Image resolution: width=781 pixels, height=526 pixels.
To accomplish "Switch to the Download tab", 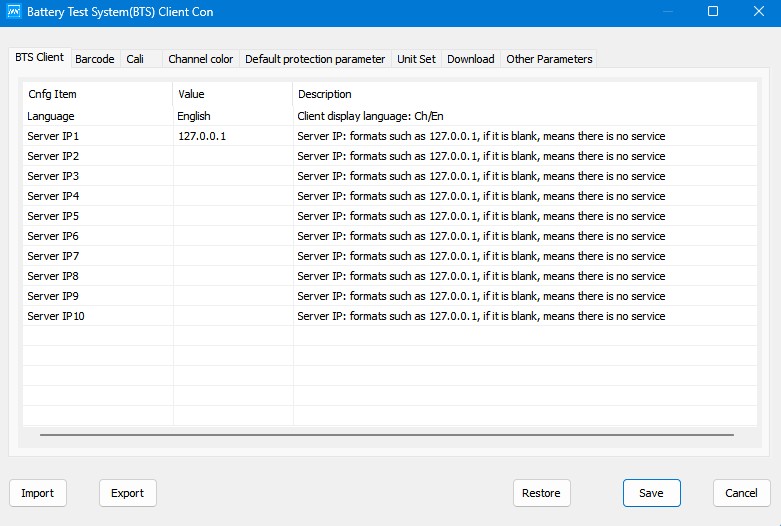I will pos(471,59).
